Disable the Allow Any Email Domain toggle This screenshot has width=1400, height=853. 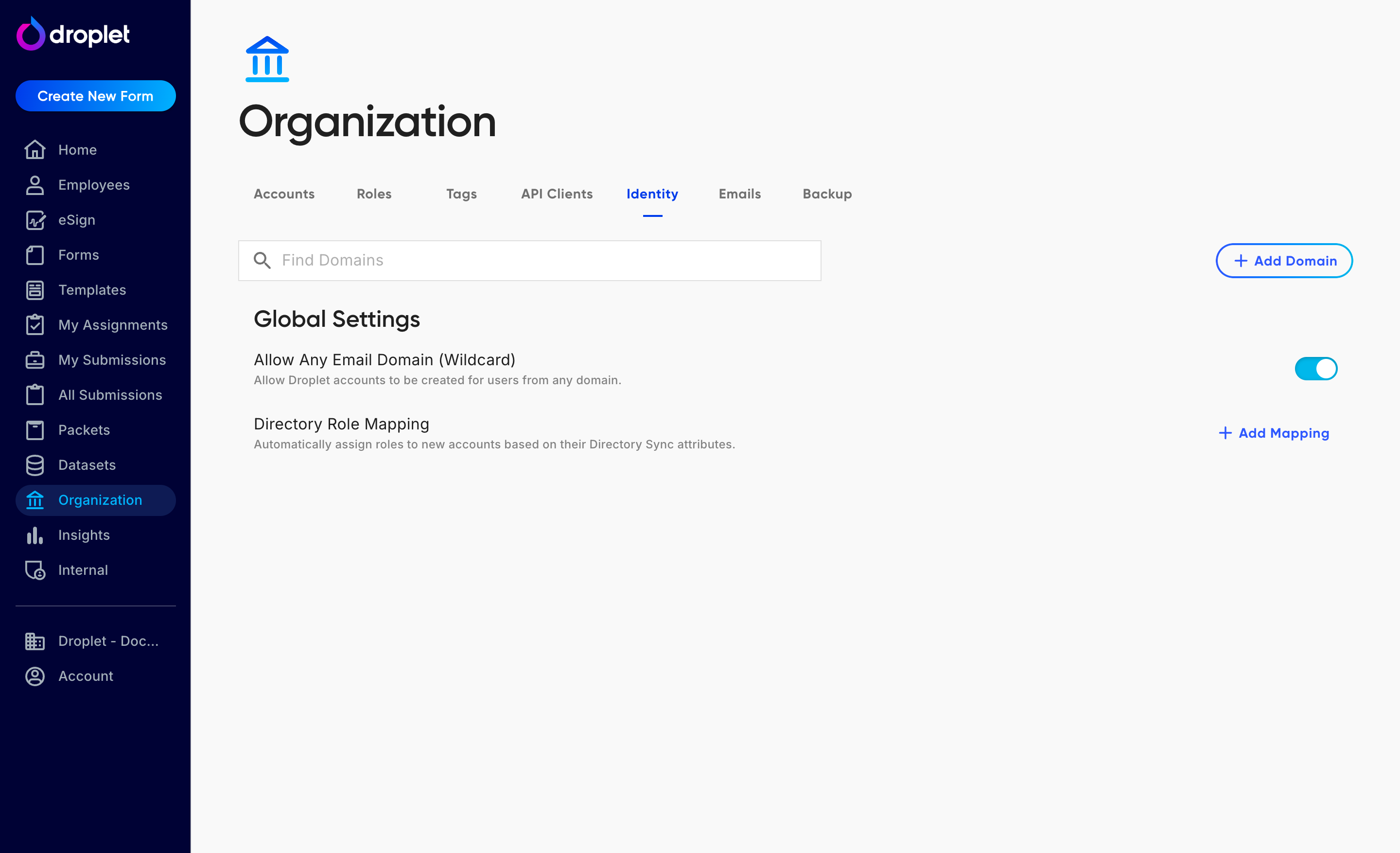tap(1316, 369)
